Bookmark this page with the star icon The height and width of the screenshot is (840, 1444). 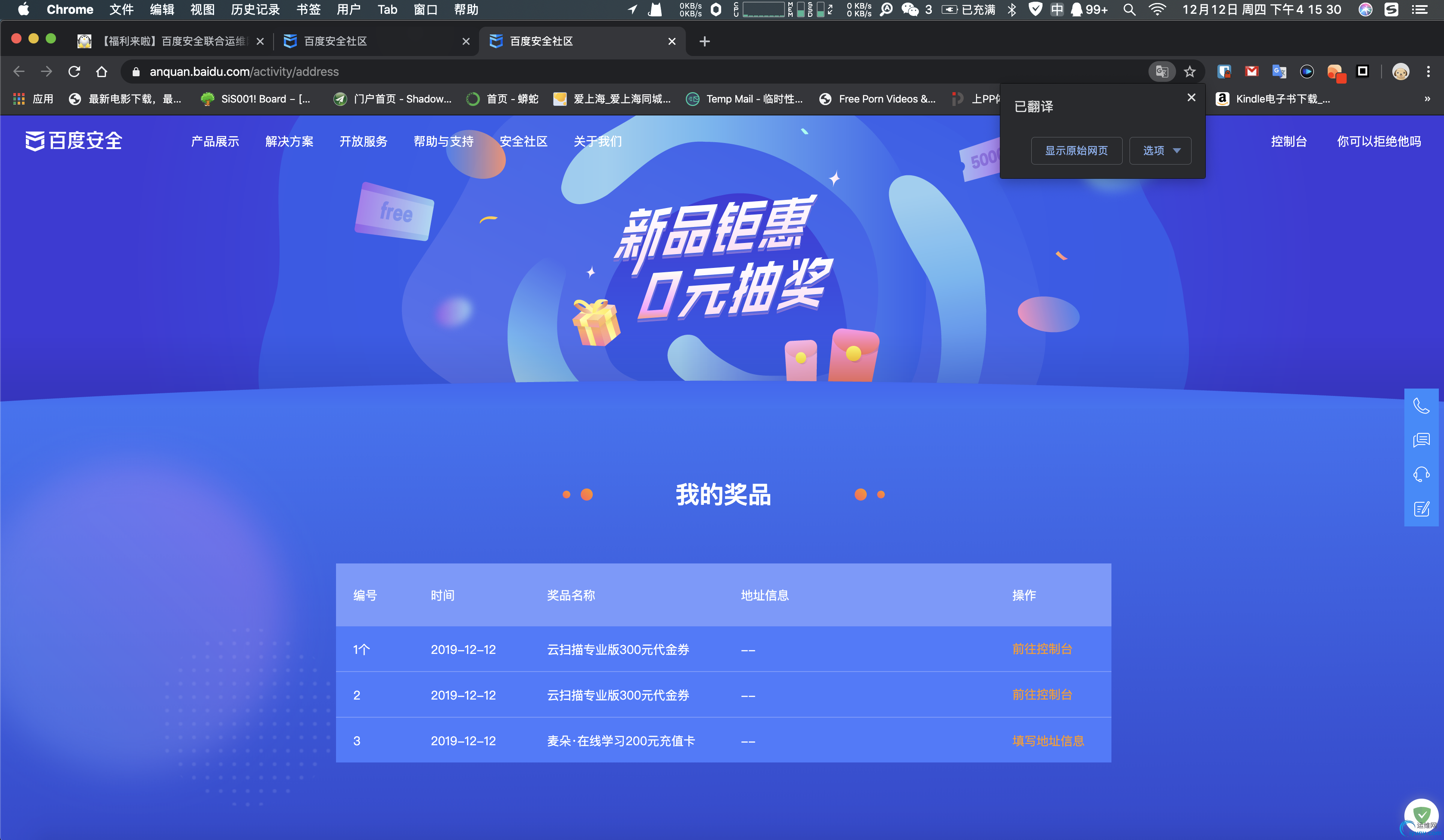tap(1189, 72)
